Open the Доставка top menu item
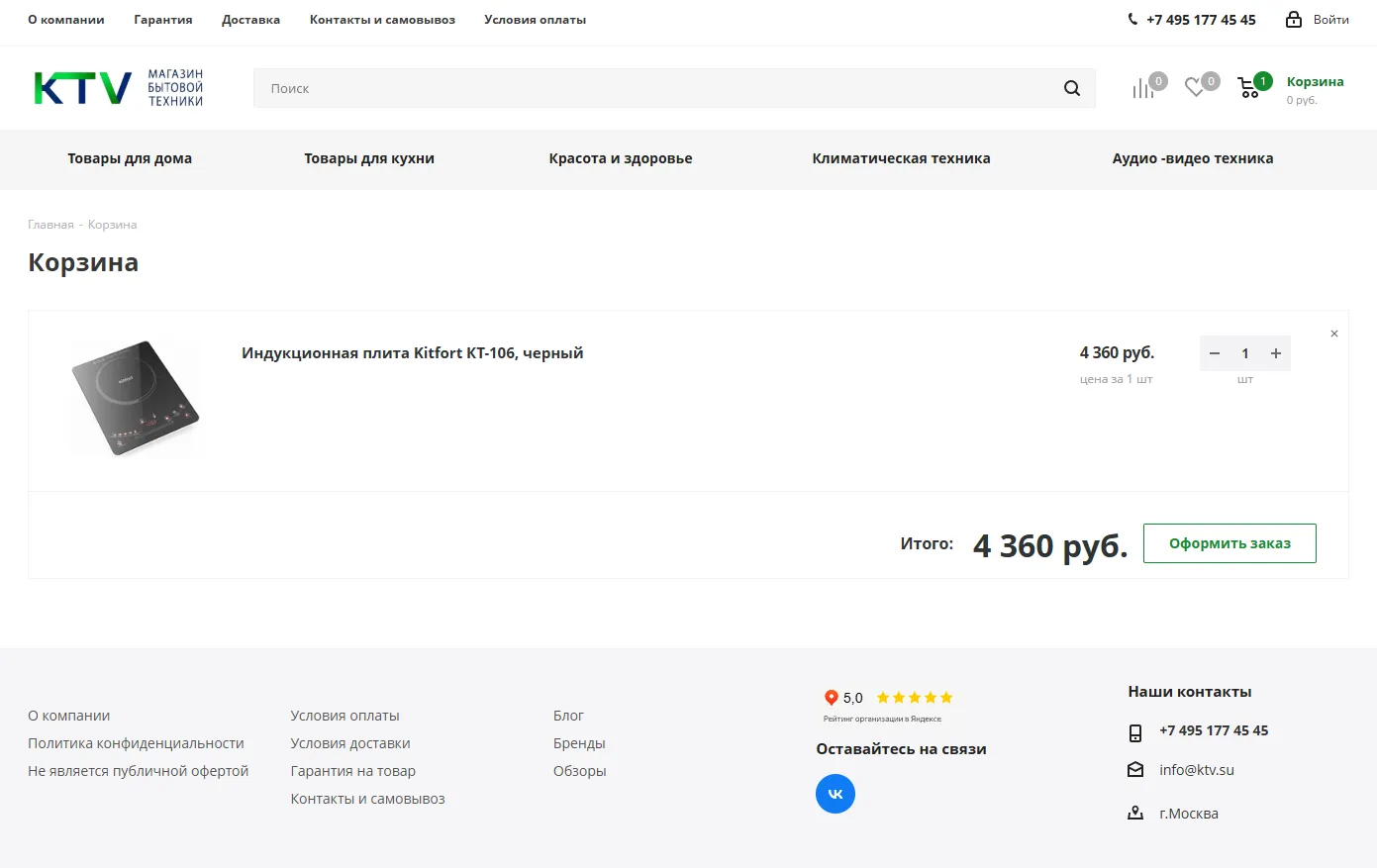The height and width of the screenshot is (868, 1377). (x=250, y=20)
